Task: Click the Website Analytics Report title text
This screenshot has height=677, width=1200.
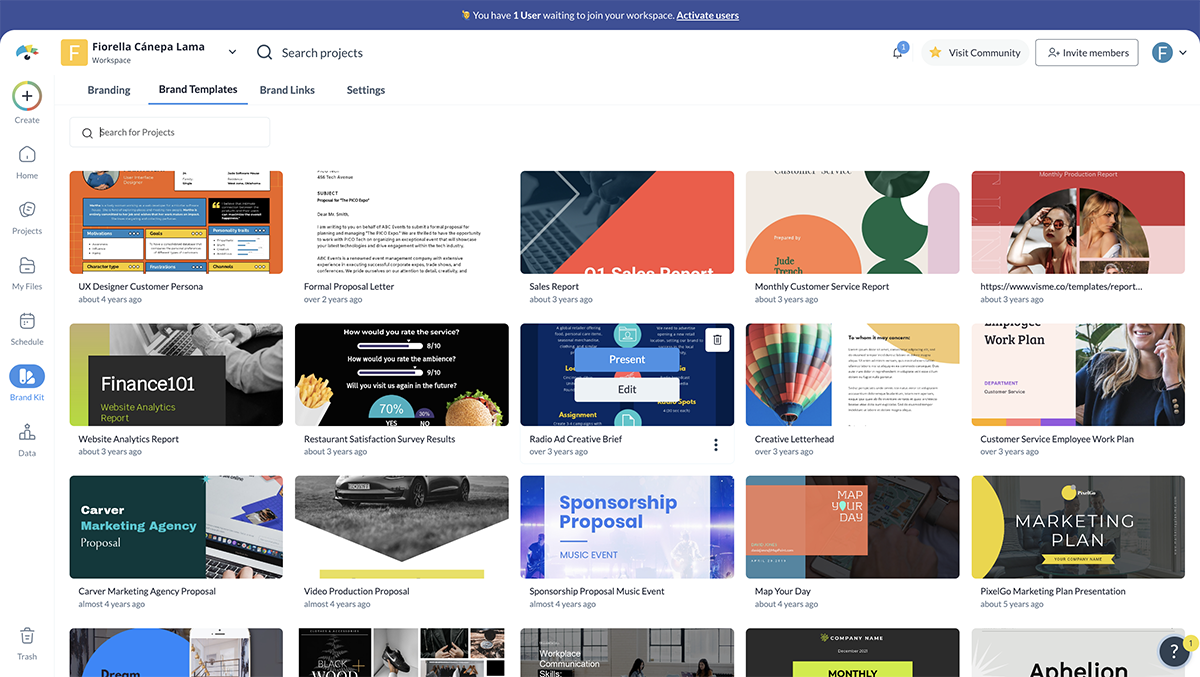Action: tap(129, 439)
